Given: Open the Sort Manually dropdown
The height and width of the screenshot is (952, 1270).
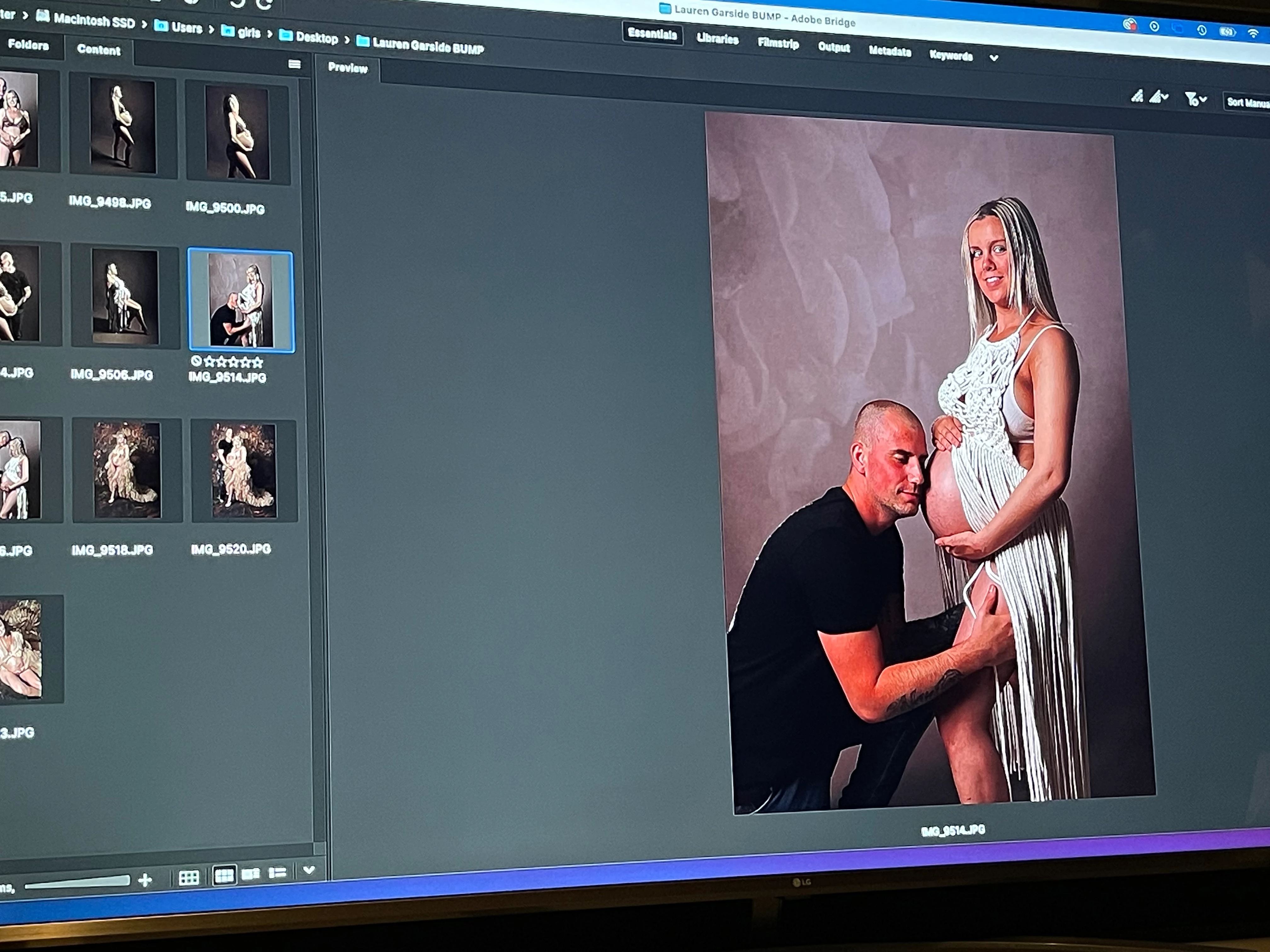Looking at the screenshot, I should (1247, 103).
